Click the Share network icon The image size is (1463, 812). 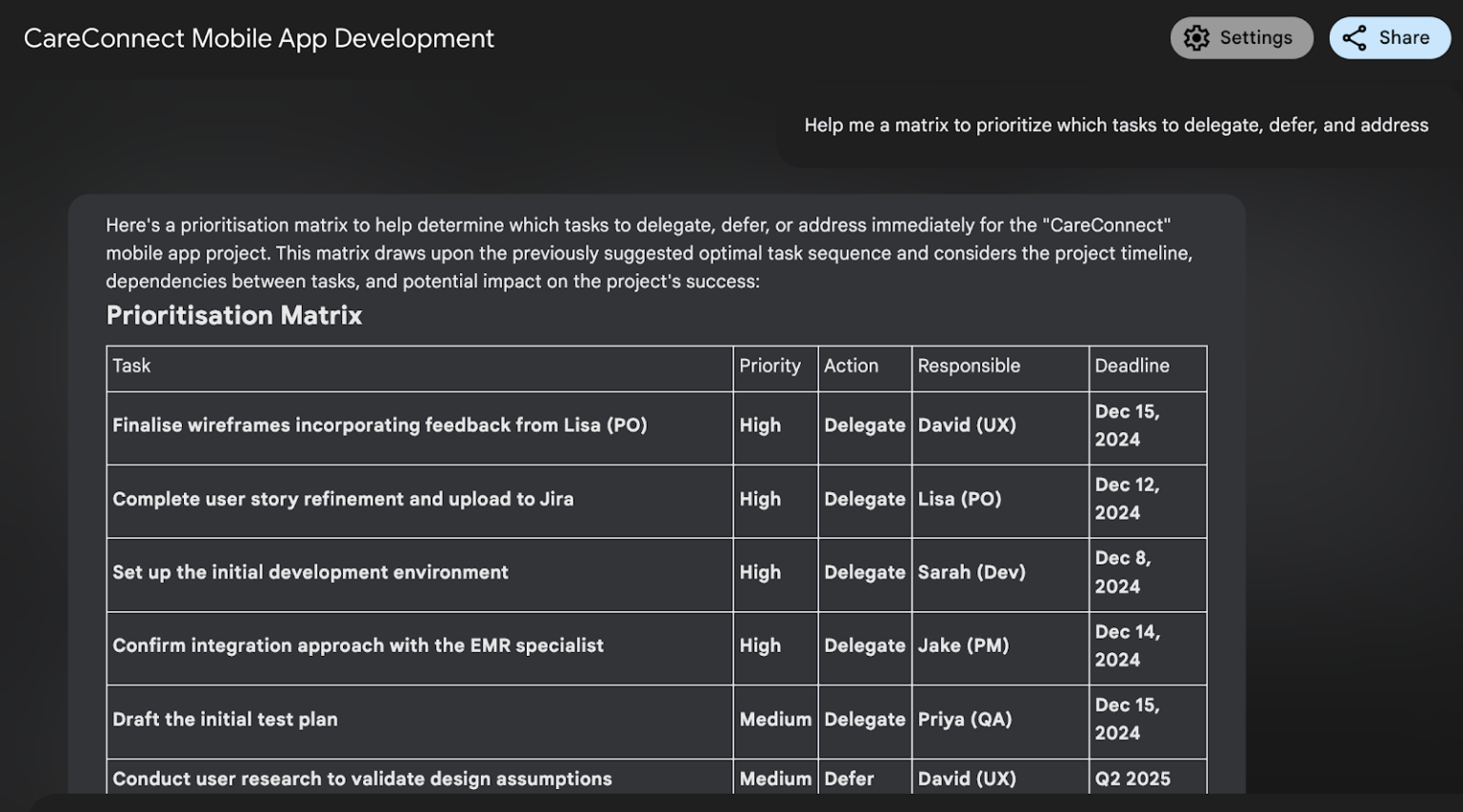[1354, 38]
